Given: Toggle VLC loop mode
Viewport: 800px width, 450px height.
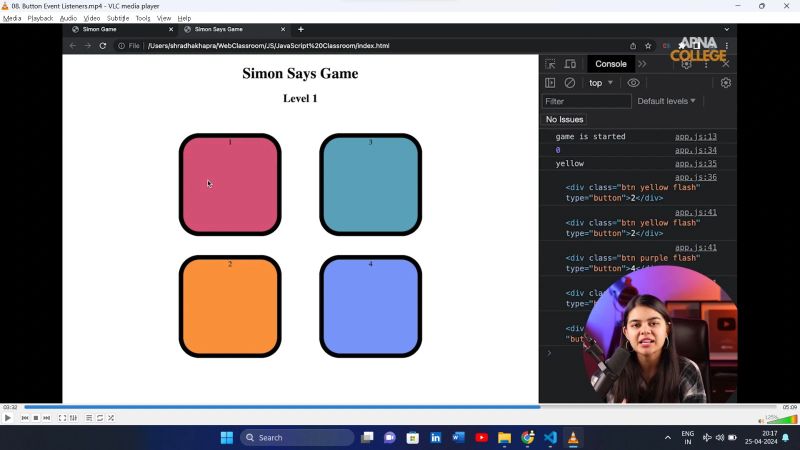Looking at the screenshot, I should [99, 418].
